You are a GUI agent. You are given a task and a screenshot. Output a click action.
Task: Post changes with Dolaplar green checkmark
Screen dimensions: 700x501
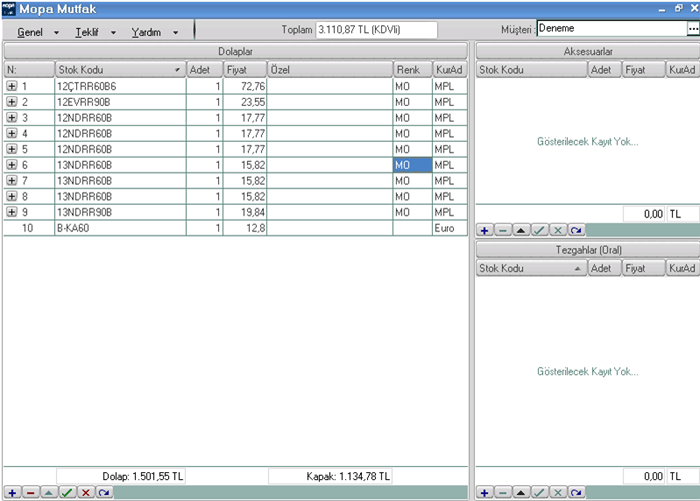[67, 493]
